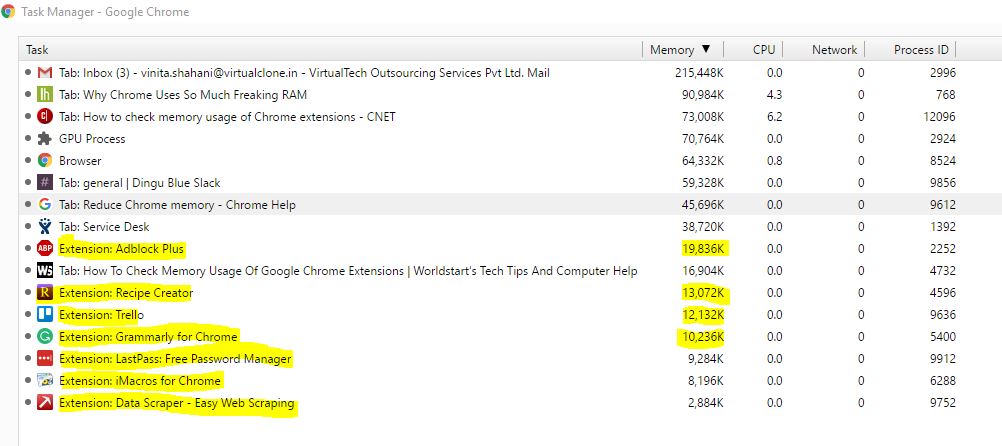This screenshot has height=446, width=1002.
Task: Click the highlighted 13,072K memory value
Action: (x=703, y=293)
